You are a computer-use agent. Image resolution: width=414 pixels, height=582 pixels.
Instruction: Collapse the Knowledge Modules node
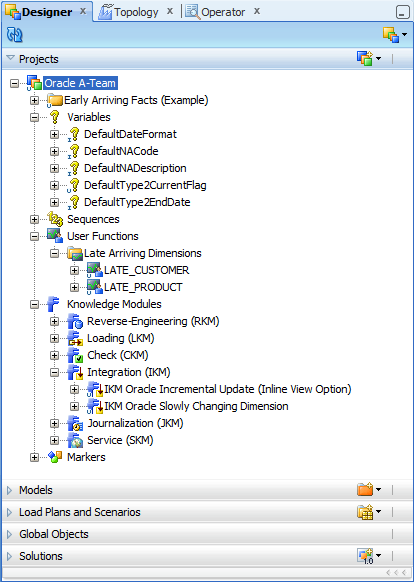(34, 304)
